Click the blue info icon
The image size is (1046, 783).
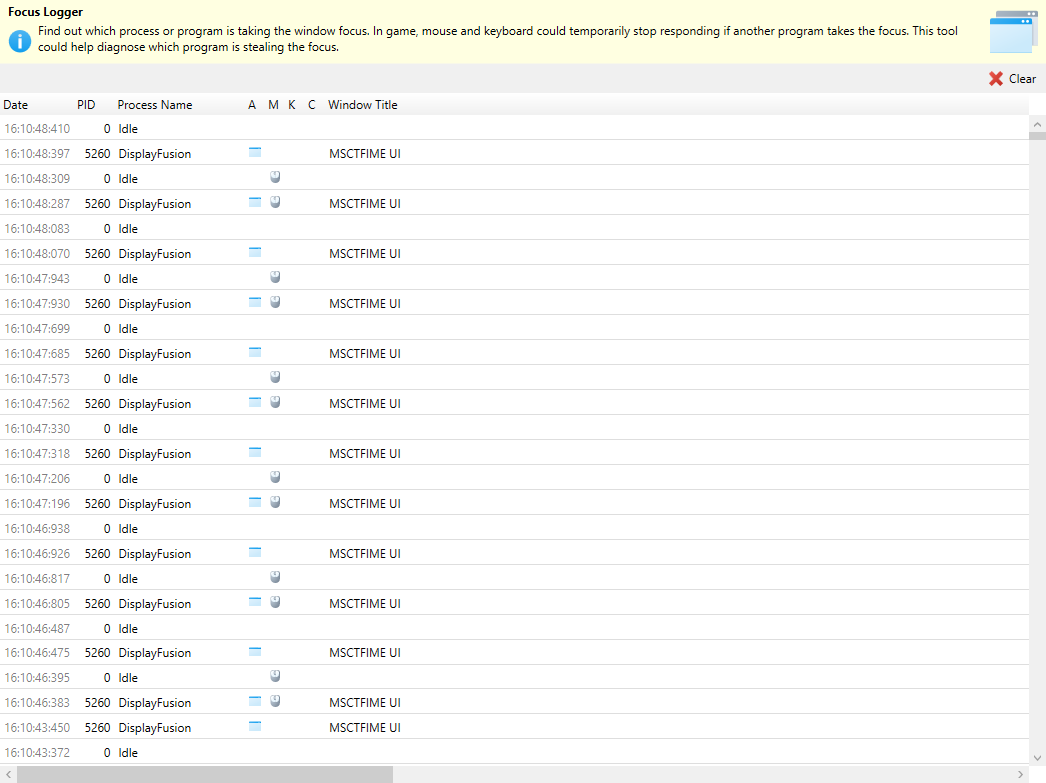pyautogui.click(x=20, y=41)
